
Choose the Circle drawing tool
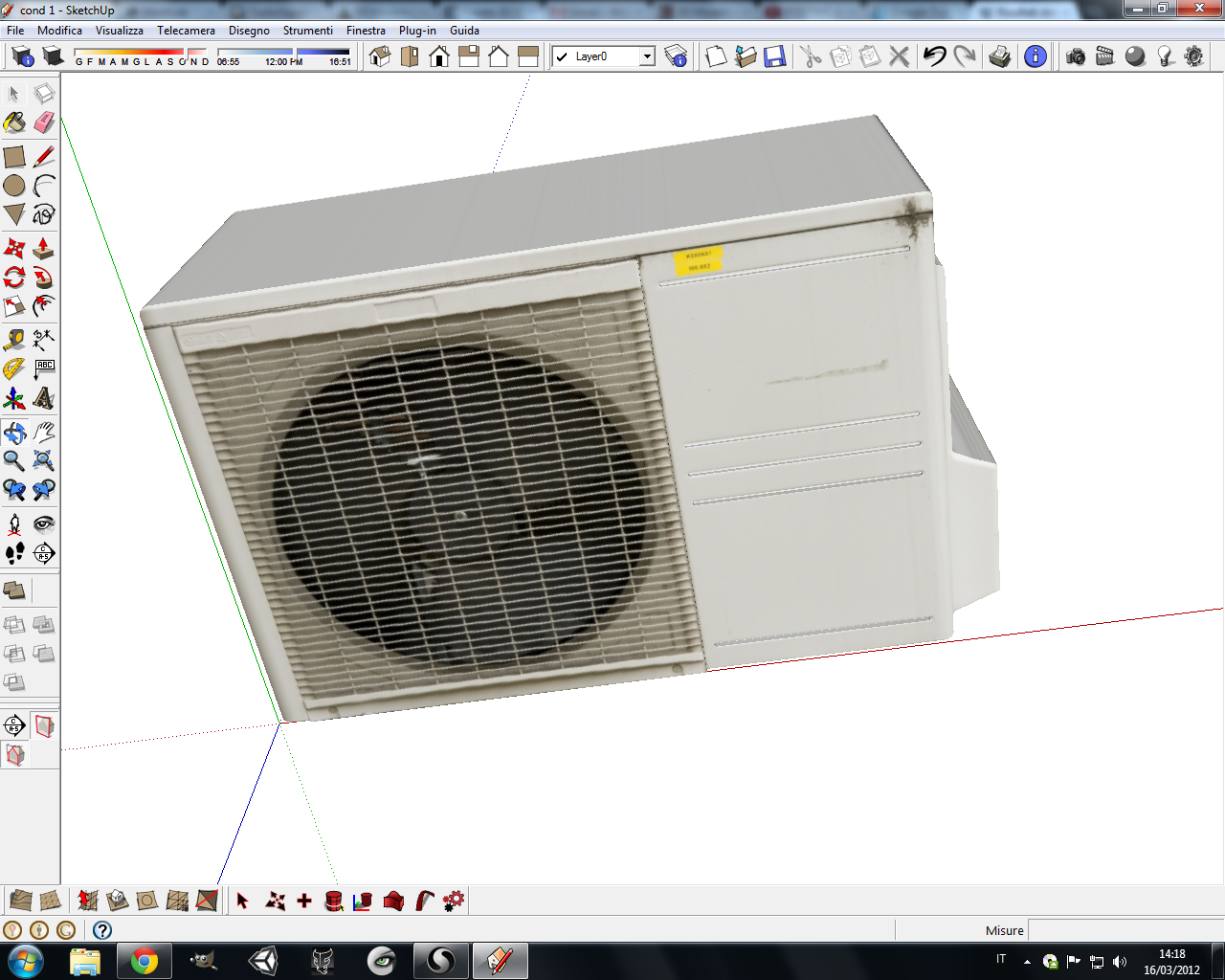[x=14, y=186]
